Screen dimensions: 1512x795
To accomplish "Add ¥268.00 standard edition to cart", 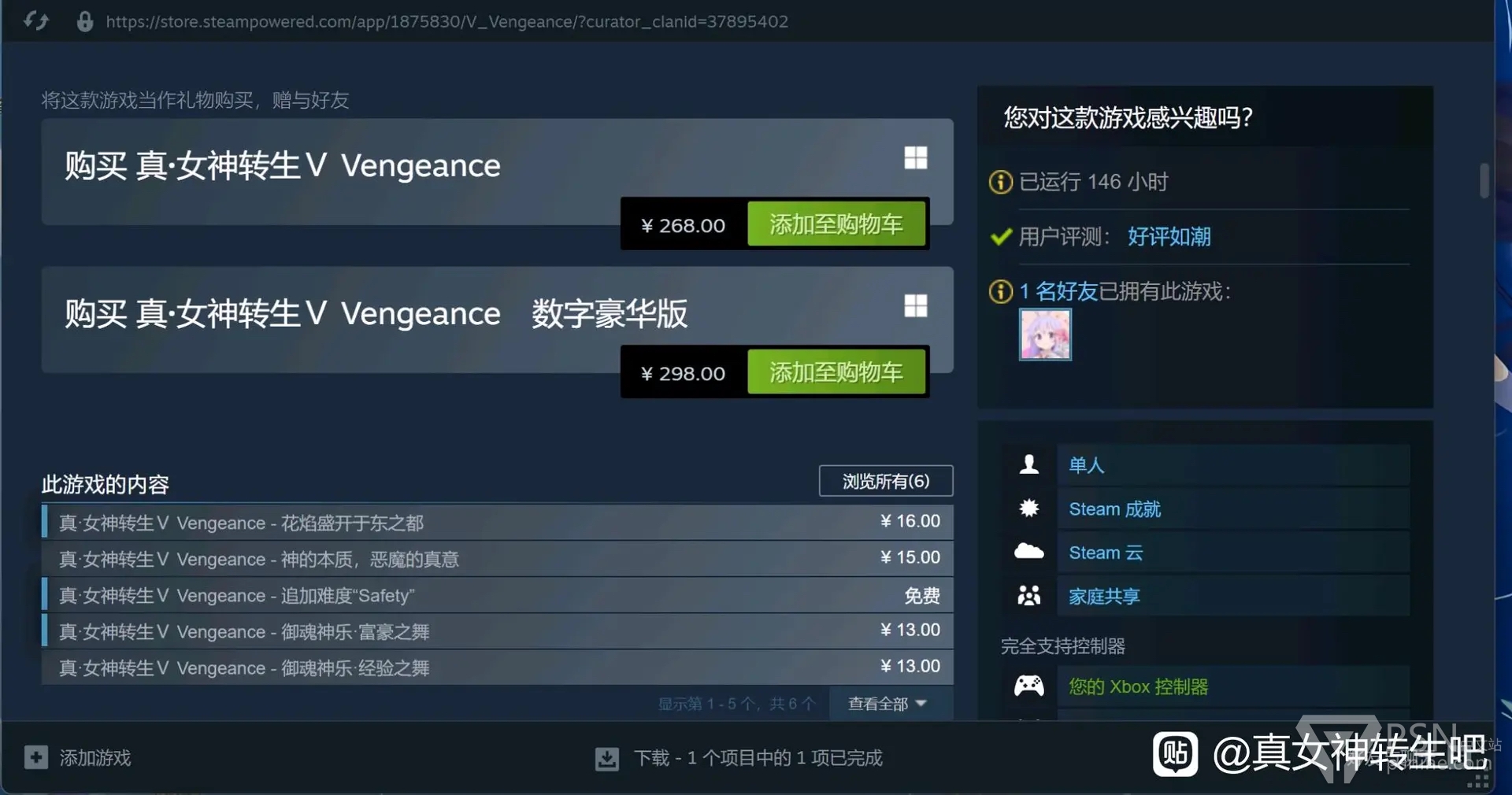I will [x=836, y=224].
